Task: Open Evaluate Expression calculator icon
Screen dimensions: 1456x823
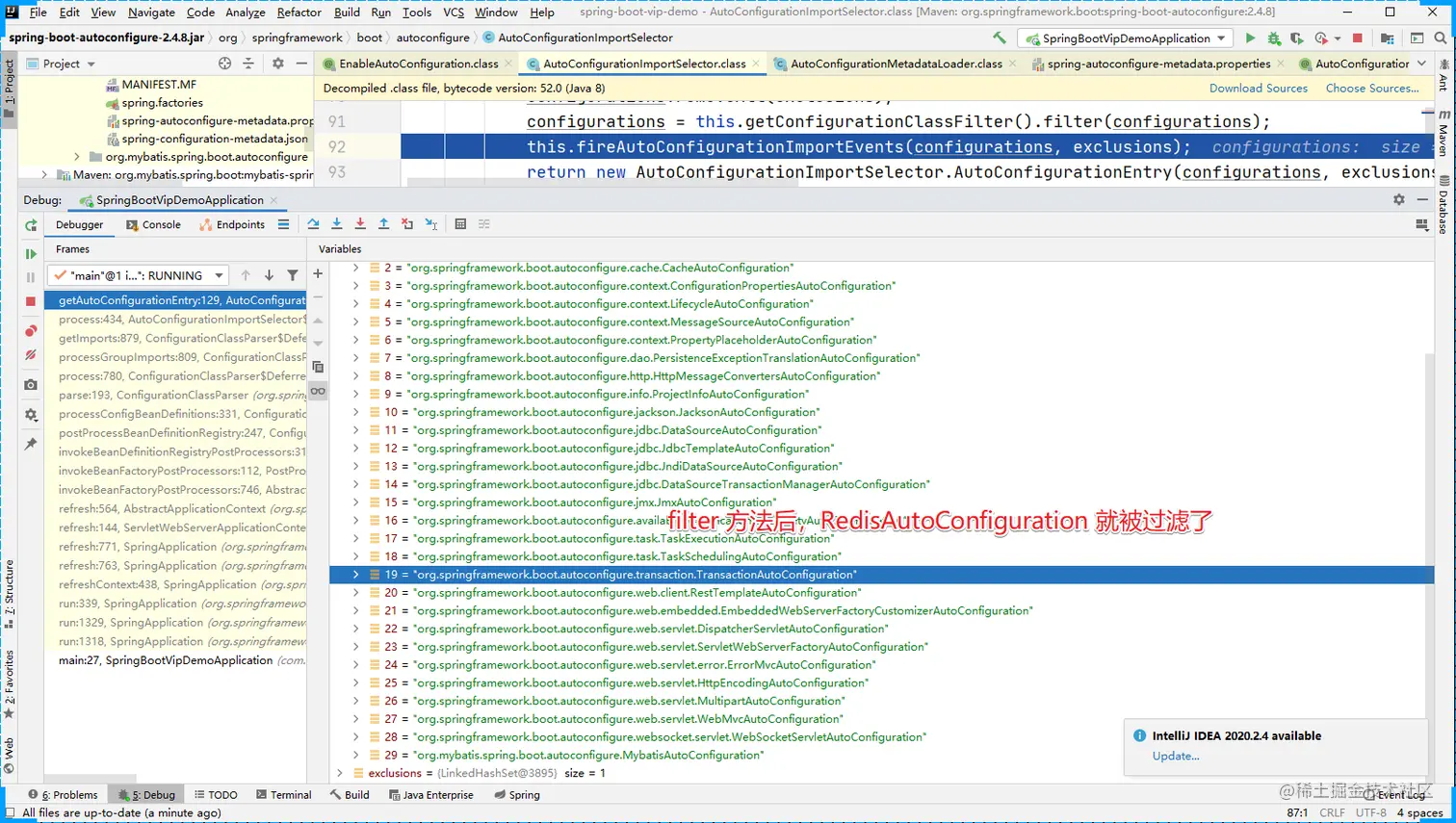Action: coord(460,224)
